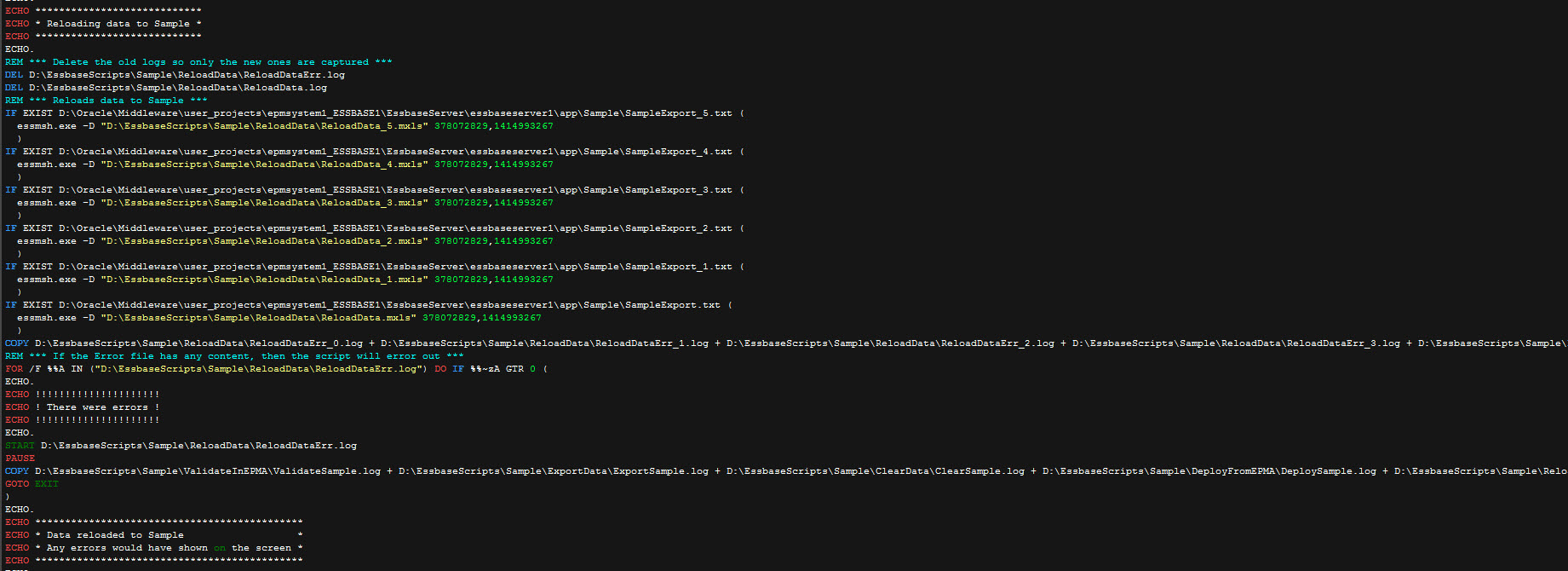
Task: Click ExportSample.log in the second COPY line
Action: tap(660, 471)
